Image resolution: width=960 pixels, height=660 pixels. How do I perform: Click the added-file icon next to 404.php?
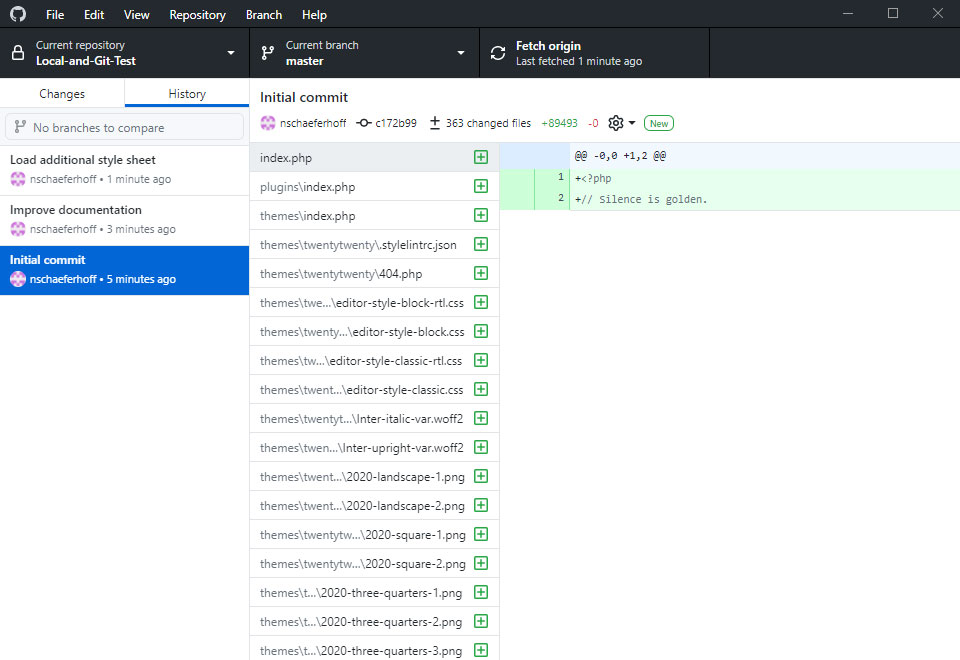481,274
